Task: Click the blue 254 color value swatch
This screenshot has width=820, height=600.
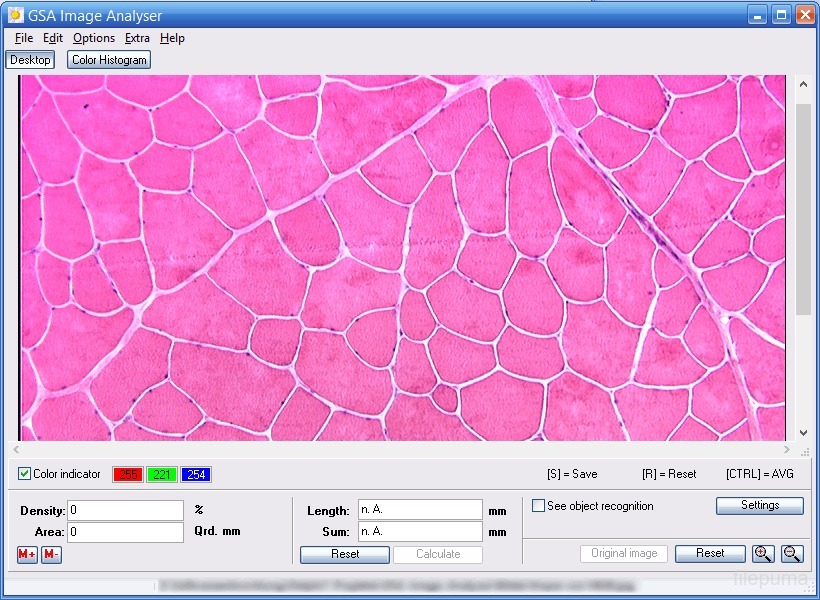Action: [x=196, y=475]
